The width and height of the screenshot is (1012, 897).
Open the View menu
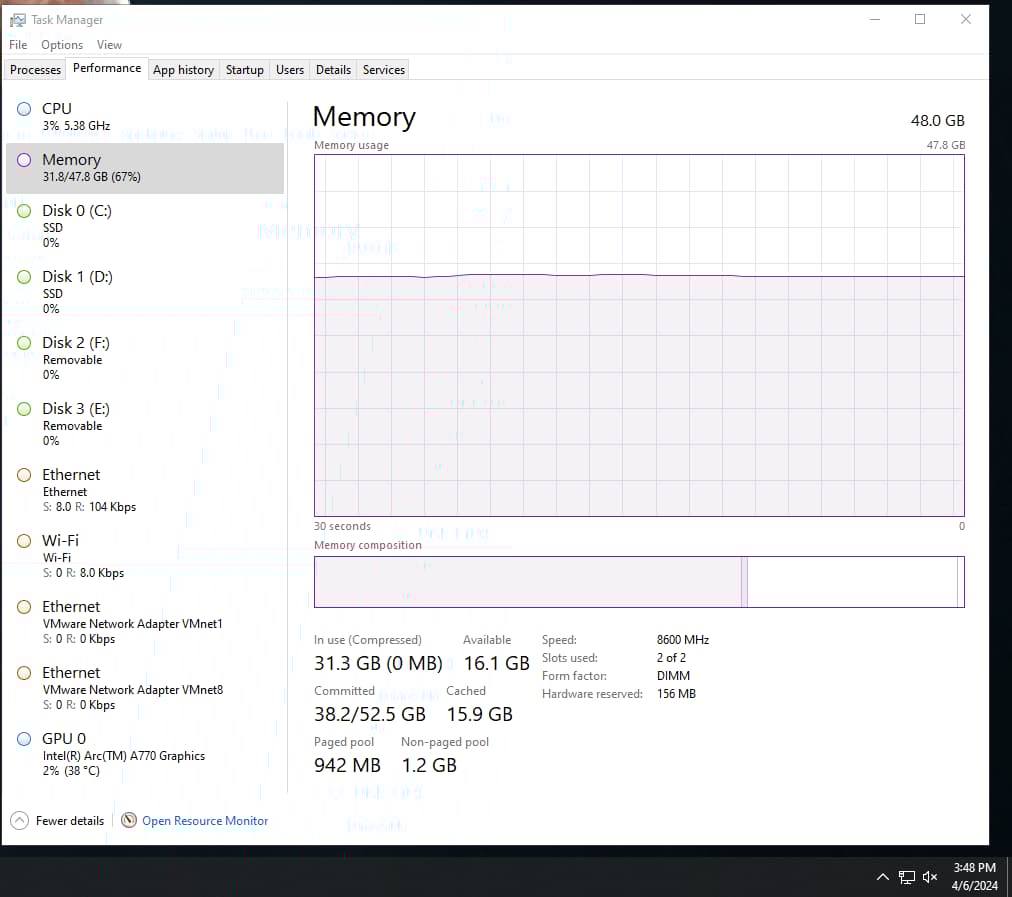point(109,44)
